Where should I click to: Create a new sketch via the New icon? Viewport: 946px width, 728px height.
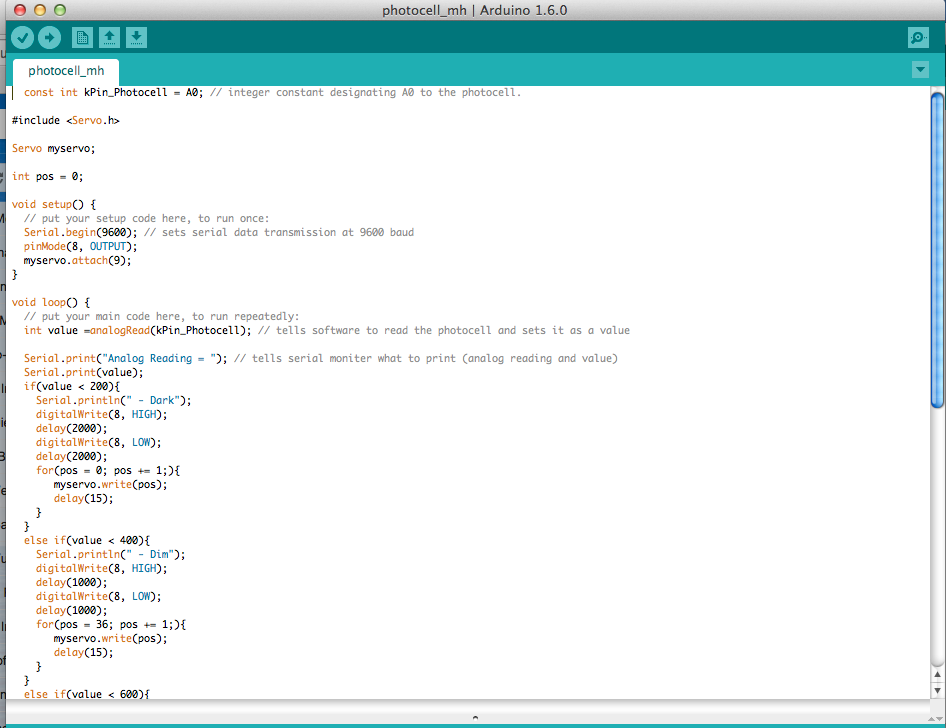[x=82, y=37]
